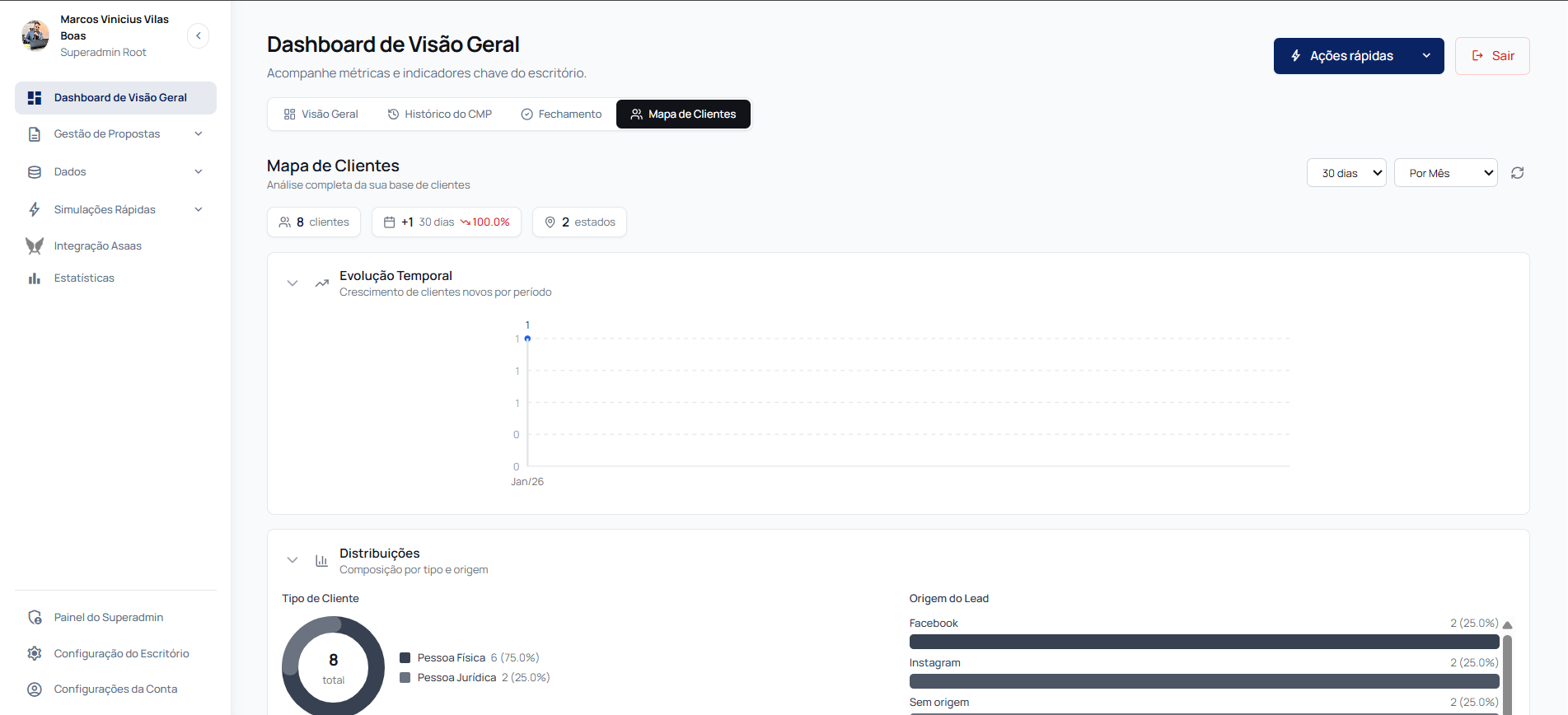Collapse the Distribuições section
The height and width of the screenshot is (715, 1568).
[x=293, y=560]
